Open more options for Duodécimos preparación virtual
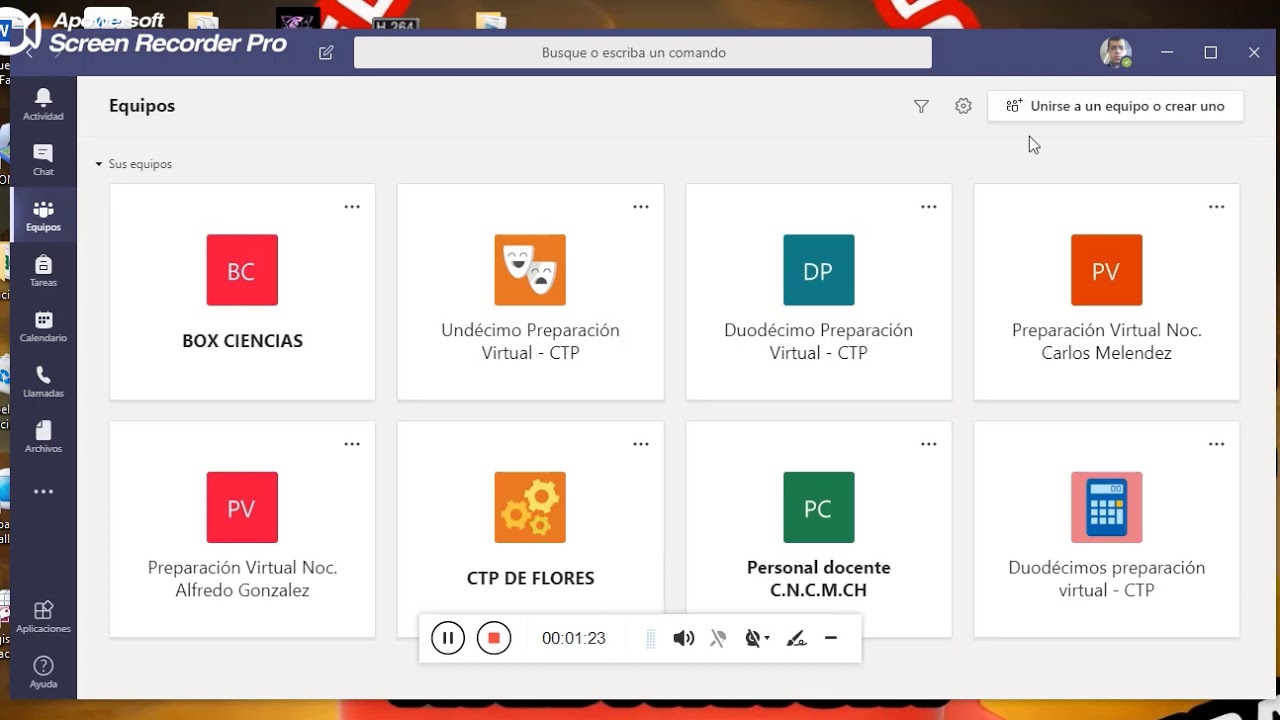This screenshot has width=1280, height=720. click(1216, 444)
